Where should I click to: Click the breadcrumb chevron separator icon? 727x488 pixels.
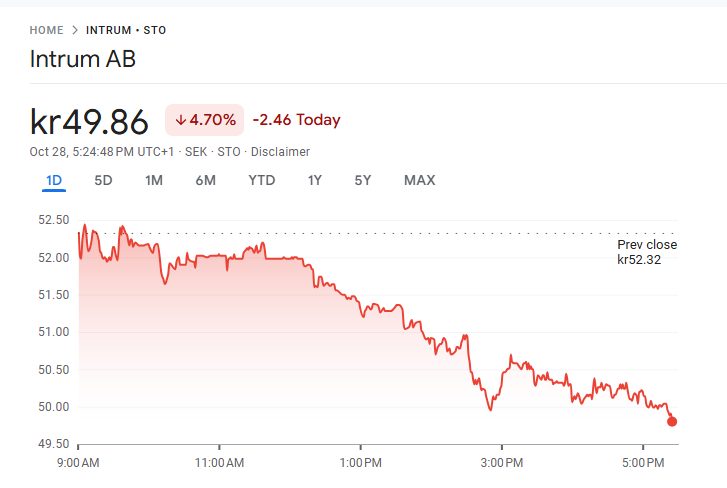[x=75, y=30]
